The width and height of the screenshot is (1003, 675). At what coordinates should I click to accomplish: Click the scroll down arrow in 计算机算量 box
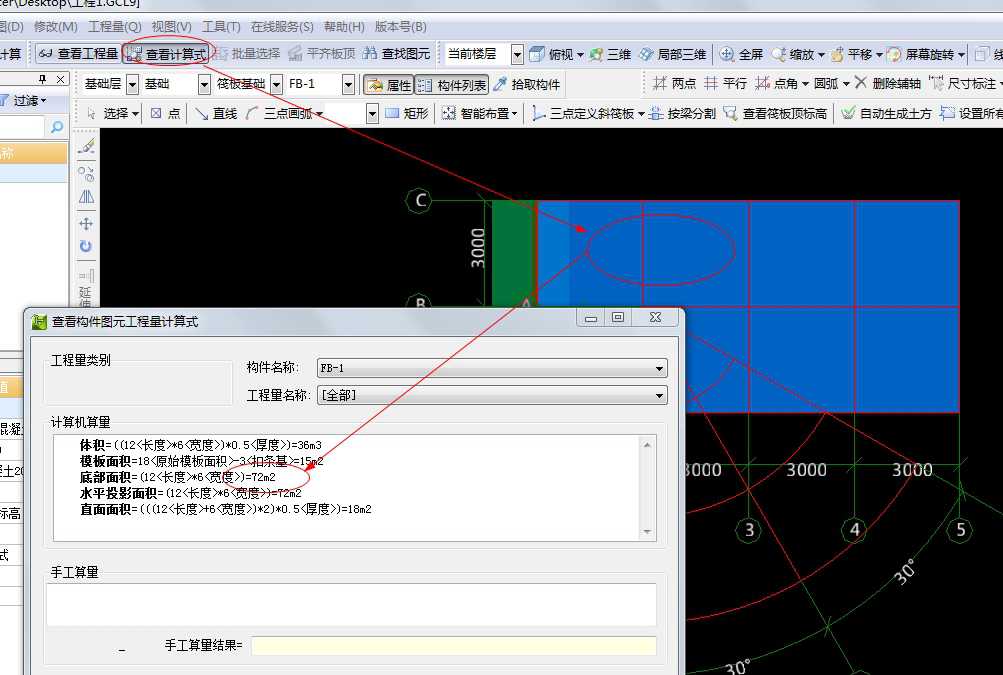647,532
